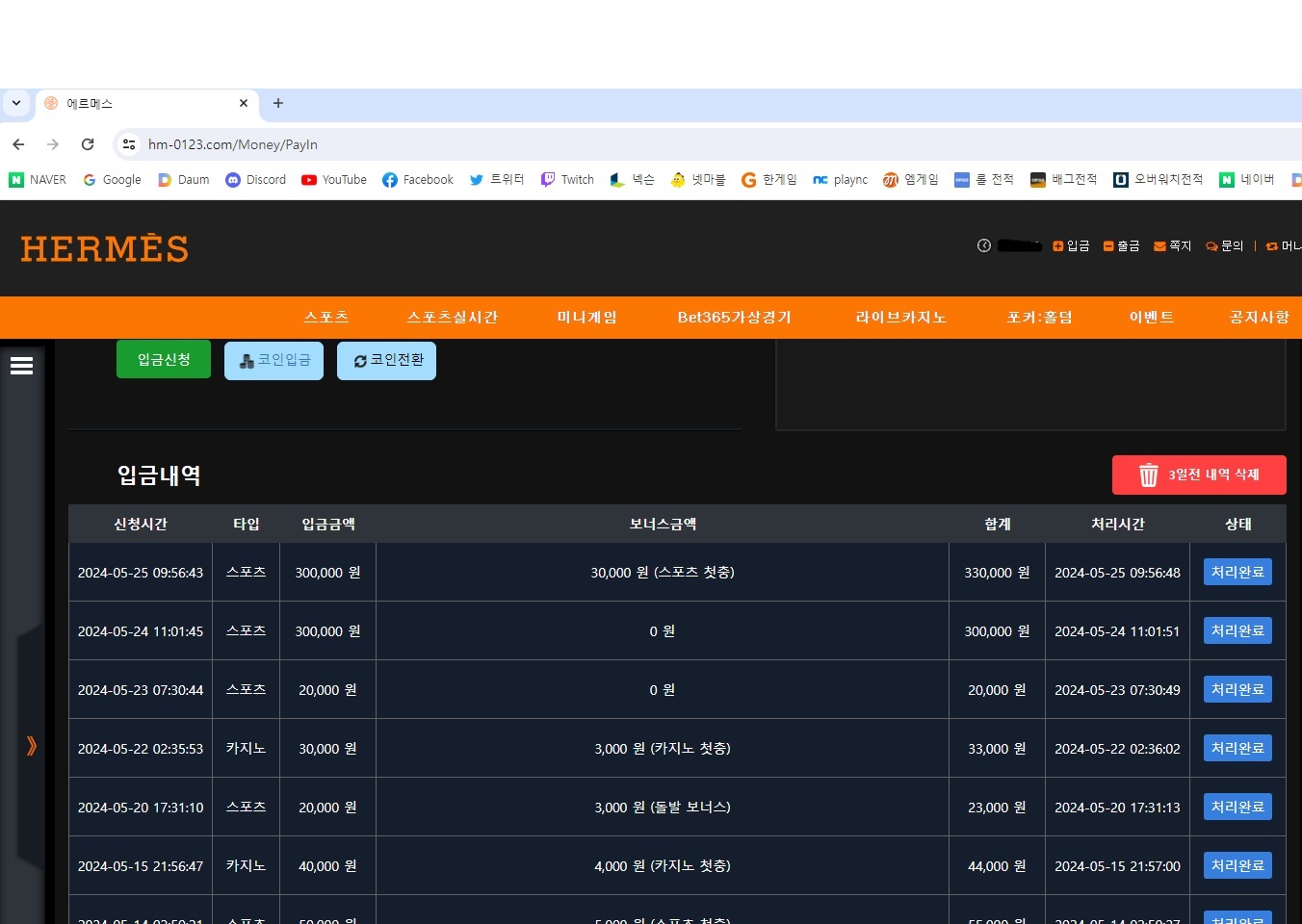Reload the page with refresh icon

(88, 144)
